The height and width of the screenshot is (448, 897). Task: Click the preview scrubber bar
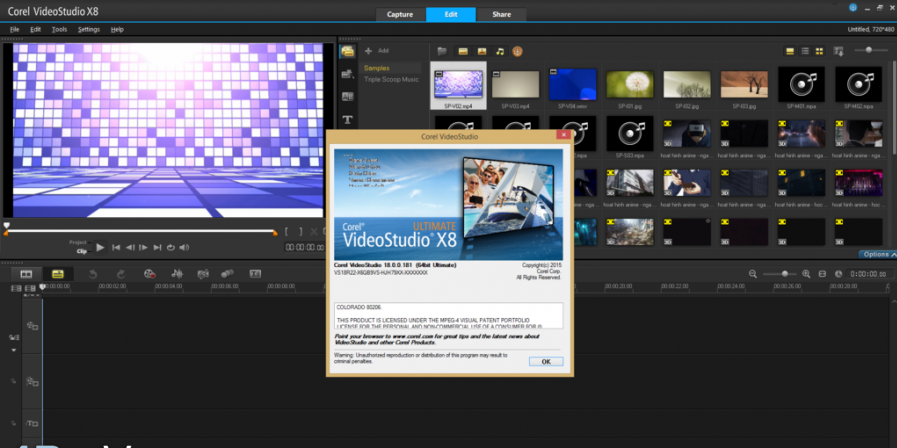pos(141,231)
